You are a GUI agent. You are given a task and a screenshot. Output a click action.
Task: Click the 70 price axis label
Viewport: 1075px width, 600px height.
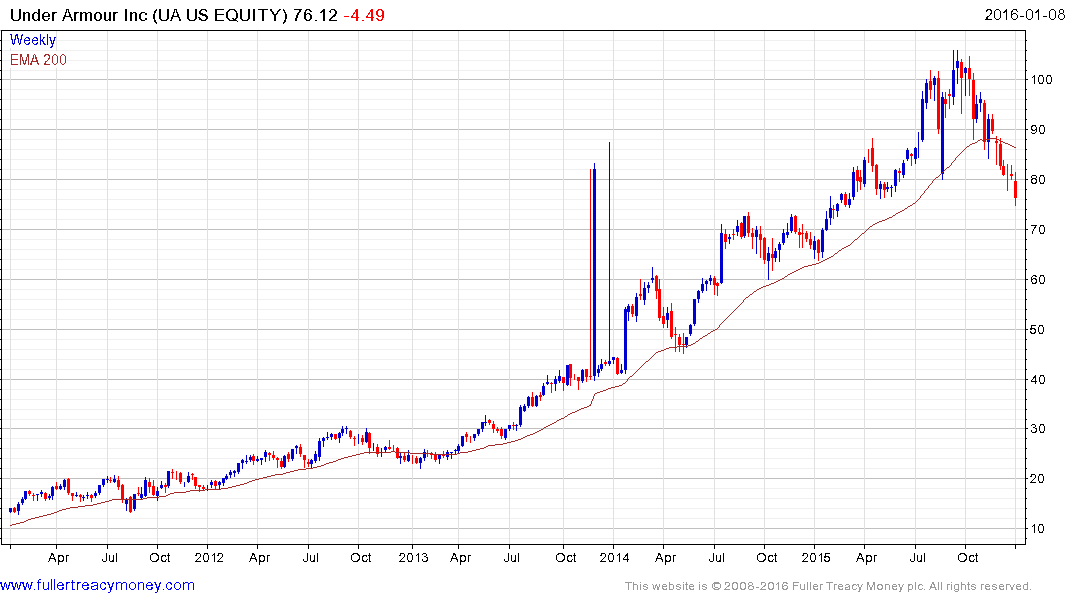point(1038,230)
